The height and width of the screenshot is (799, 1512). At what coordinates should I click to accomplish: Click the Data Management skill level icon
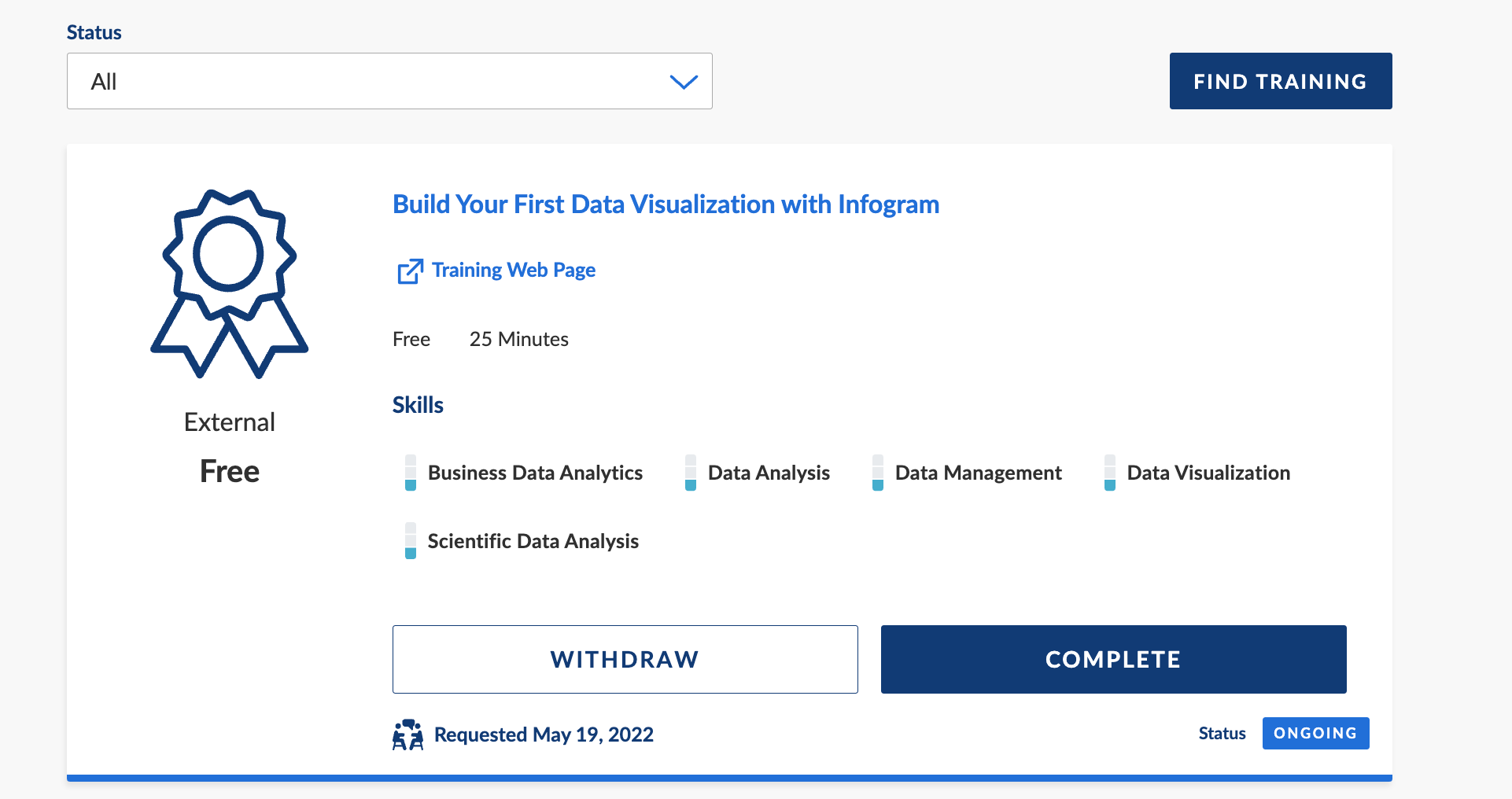pyautogui.click(x=878, y=473)
